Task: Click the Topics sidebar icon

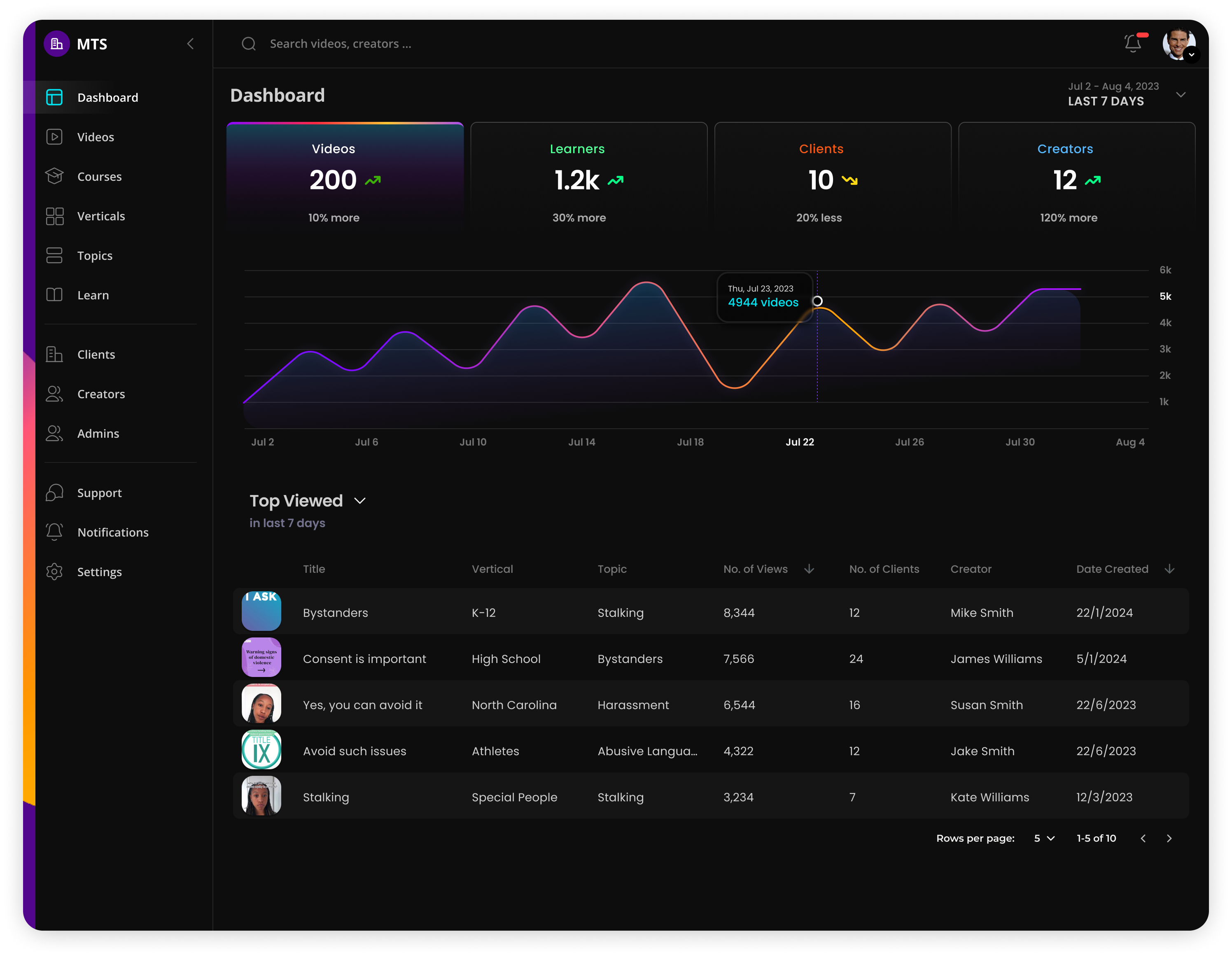Action: 54,256
